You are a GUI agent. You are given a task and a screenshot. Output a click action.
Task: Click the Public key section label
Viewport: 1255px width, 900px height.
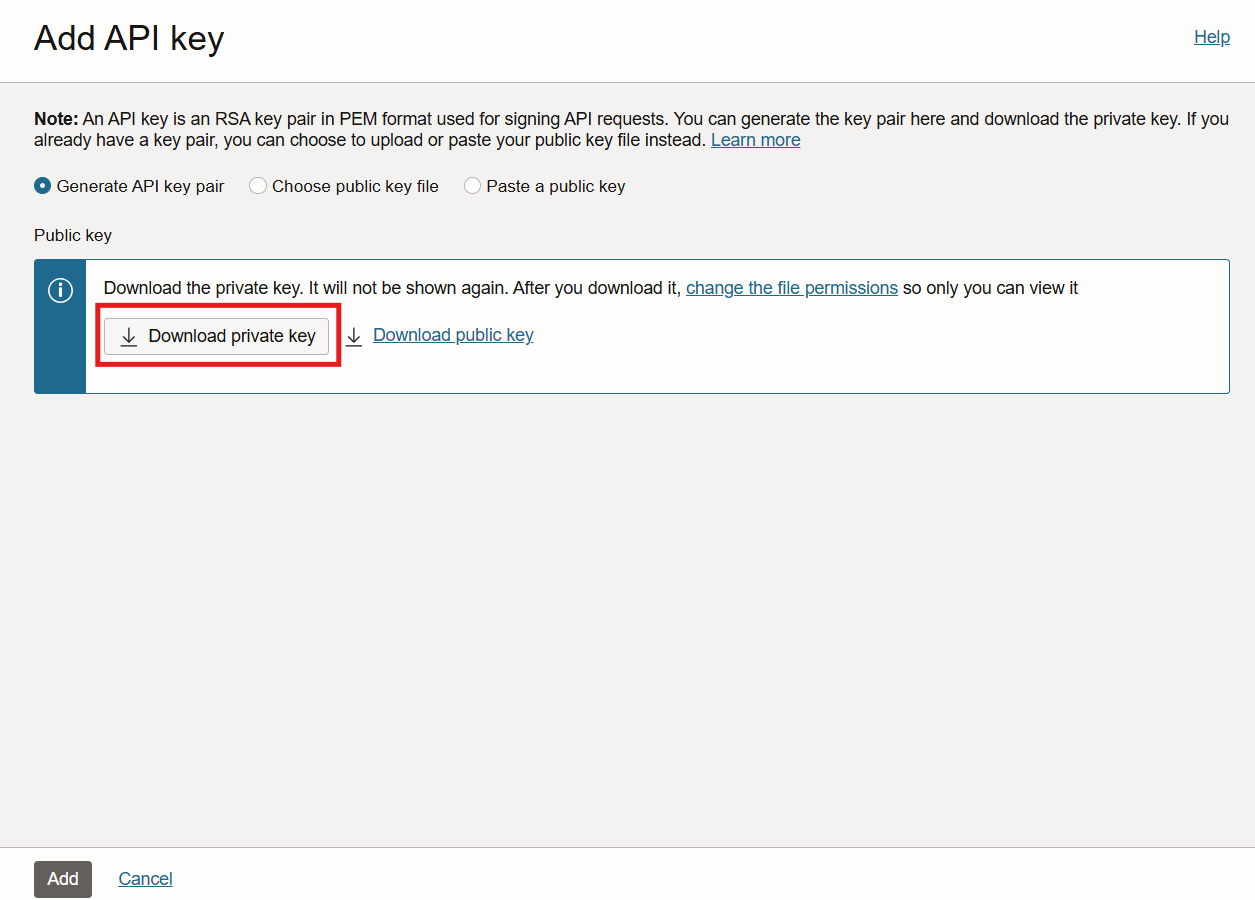coord(72,235)
